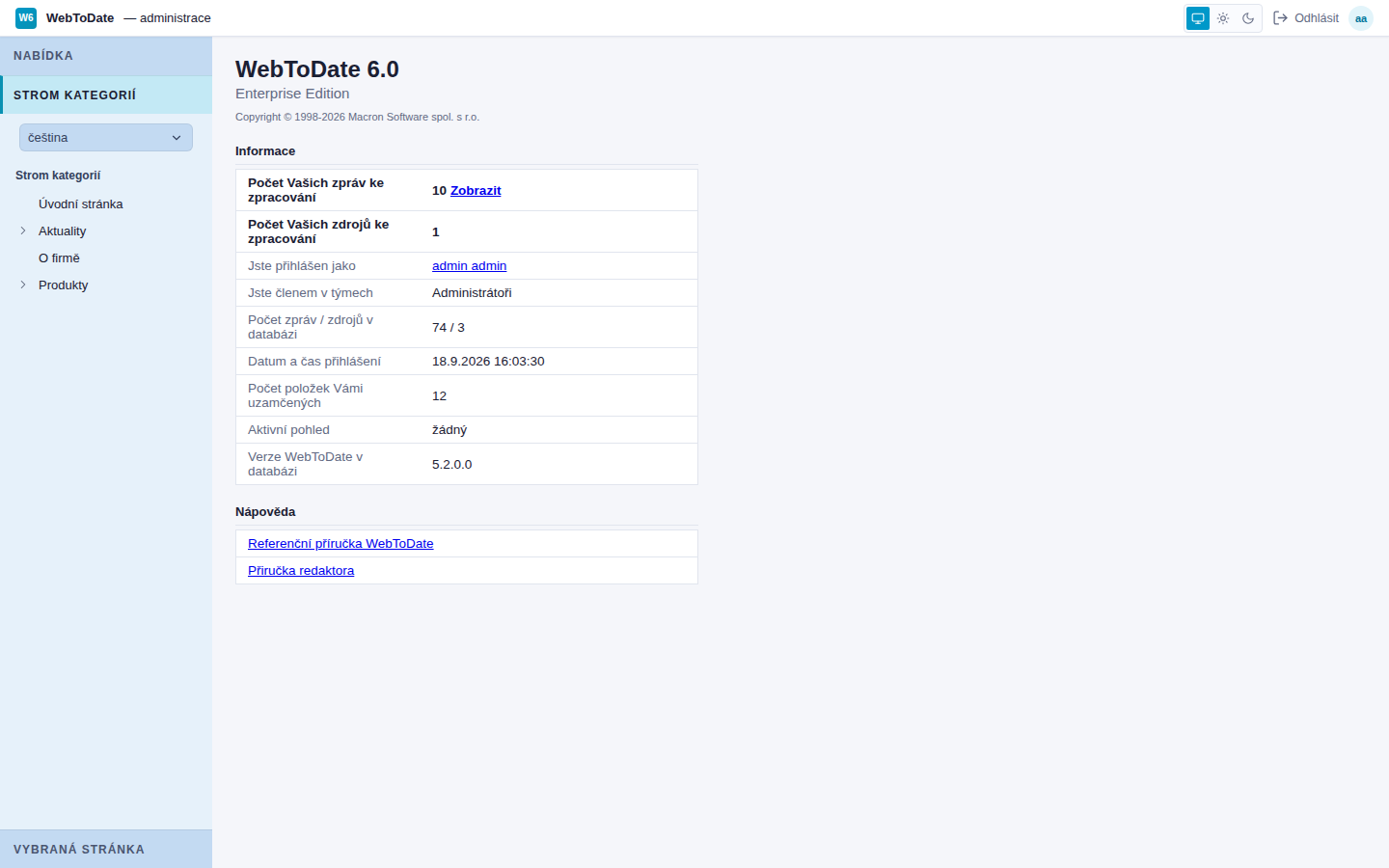The width and height of the screenshot is (1389, 868).
Task: Click the Odhlásit logout button
Action: click(1306, 18)
